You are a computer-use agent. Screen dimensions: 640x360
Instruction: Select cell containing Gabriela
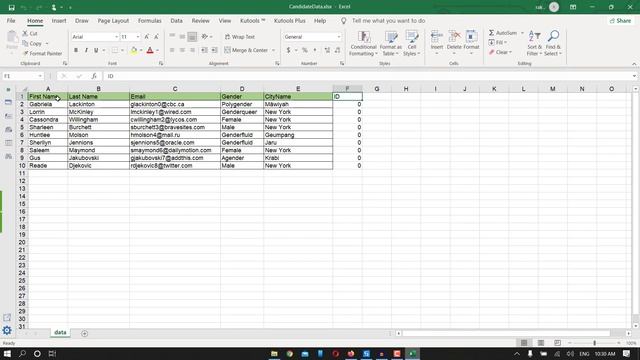point(47,104)
